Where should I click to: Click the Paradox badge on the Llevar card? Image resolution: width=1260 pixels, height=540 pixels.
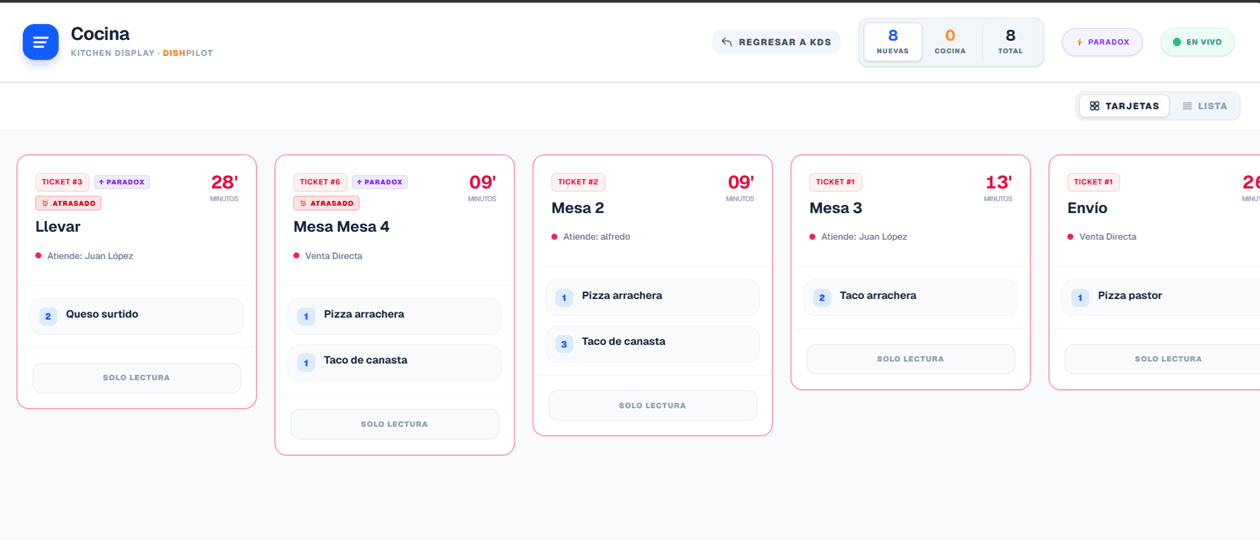[122, 182]
